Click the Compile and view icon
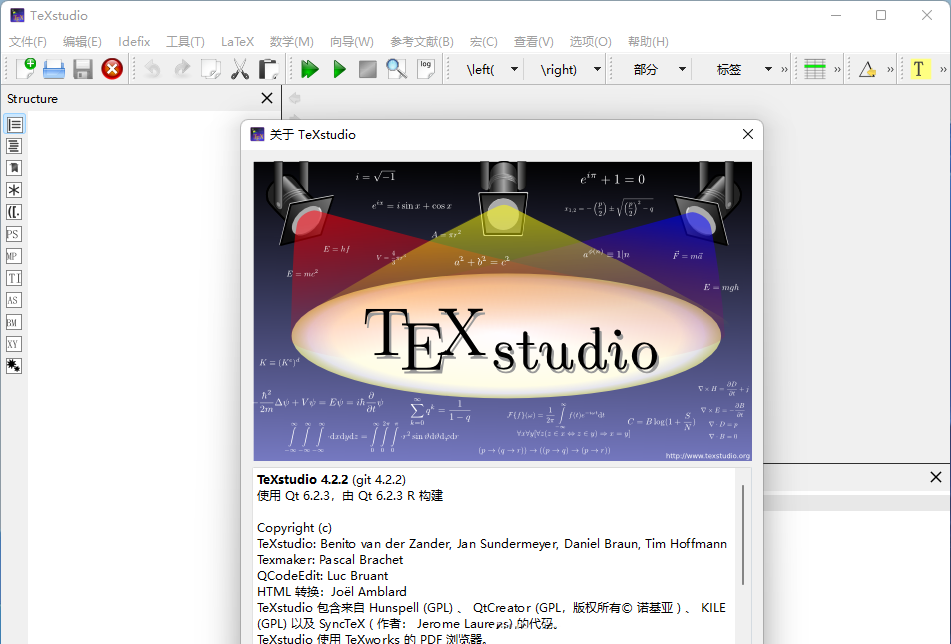Image resolution: width=951 pixels, height=644 pixels. [x=338, y=69]
